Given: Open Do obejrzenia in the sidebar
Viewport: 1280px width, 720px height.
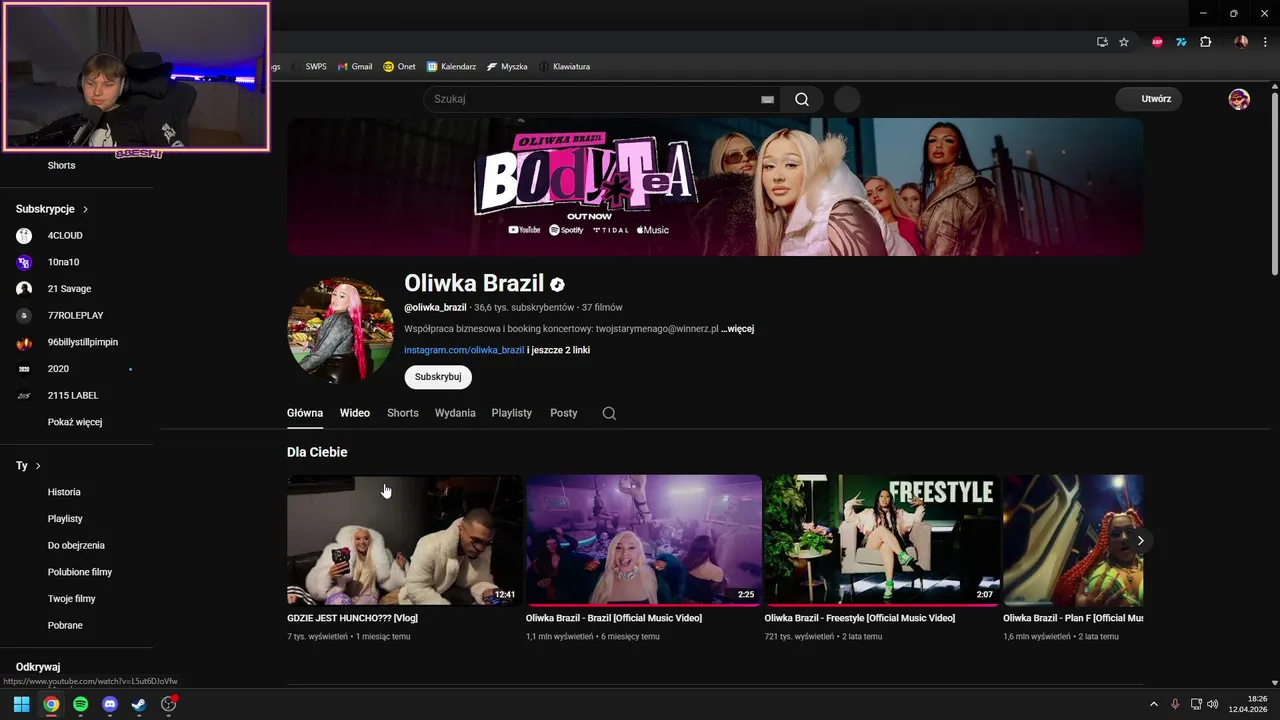Looking at the screenshot, I should [x=76, y=545].
